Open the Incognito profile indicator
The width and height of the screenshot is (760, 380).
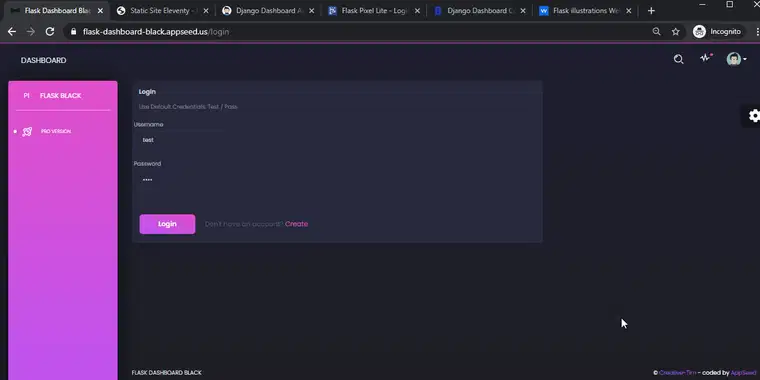717,32
